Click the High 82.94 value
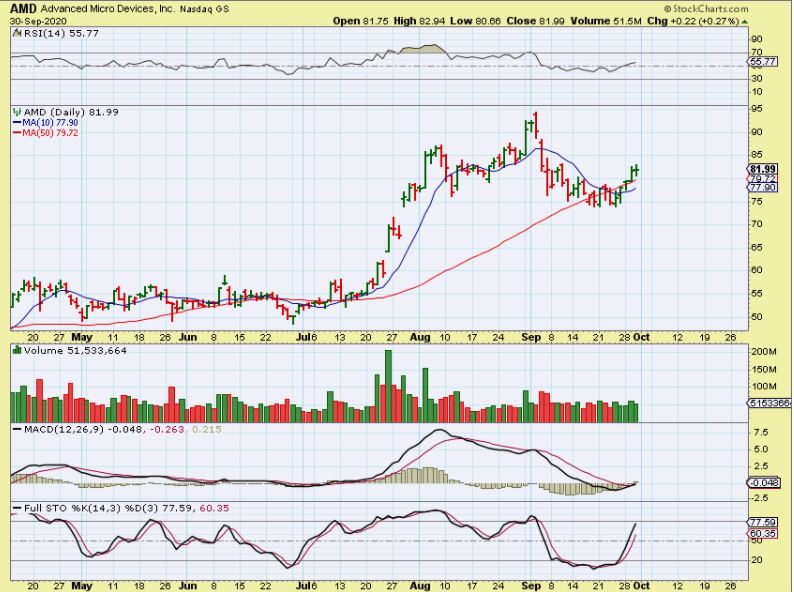This screenshot has height=592, width=794. 419,21
